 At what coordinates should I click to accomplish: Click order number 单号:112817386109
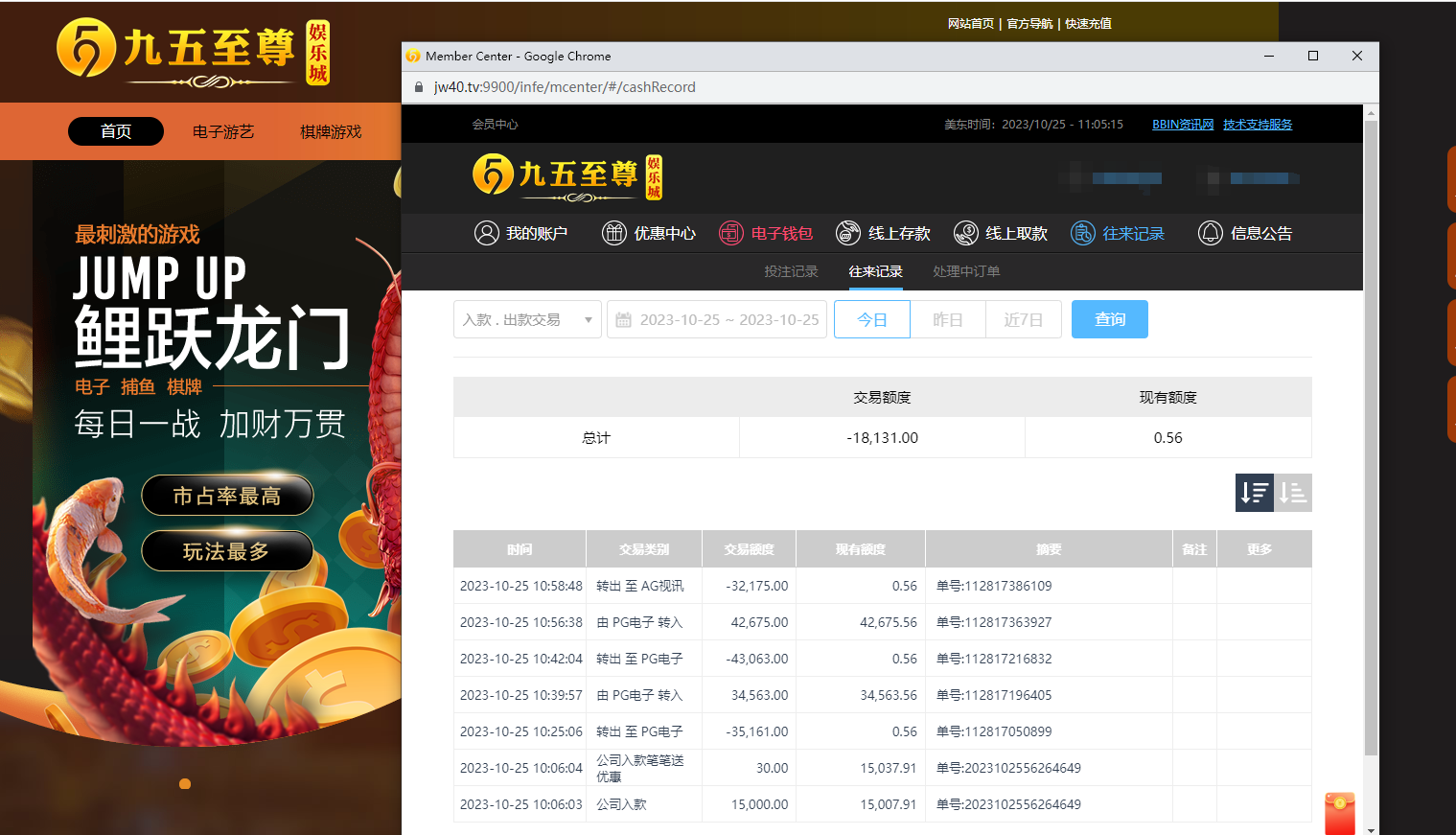click(x=994, y=586)
